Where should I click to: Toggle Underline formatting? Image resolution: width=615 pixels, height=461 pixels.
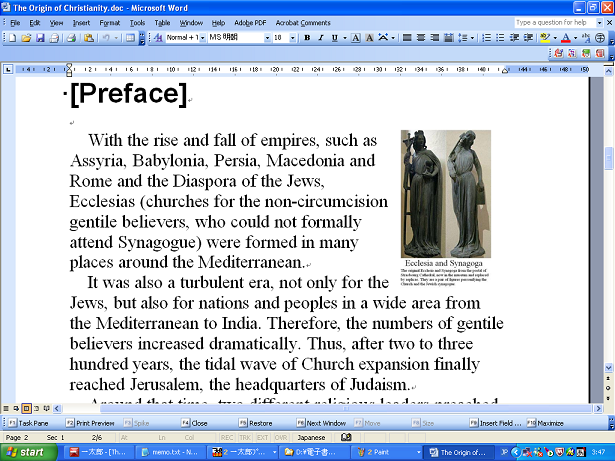click(x=334, y=38)
